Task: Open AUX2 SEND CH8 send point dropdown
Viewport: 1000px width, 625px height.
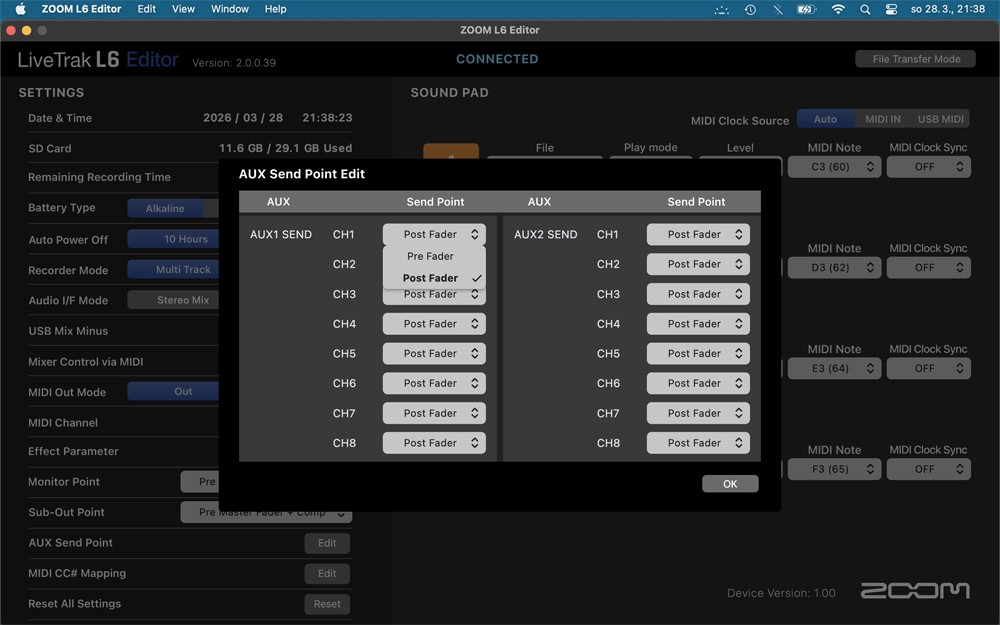Action: 697,443
